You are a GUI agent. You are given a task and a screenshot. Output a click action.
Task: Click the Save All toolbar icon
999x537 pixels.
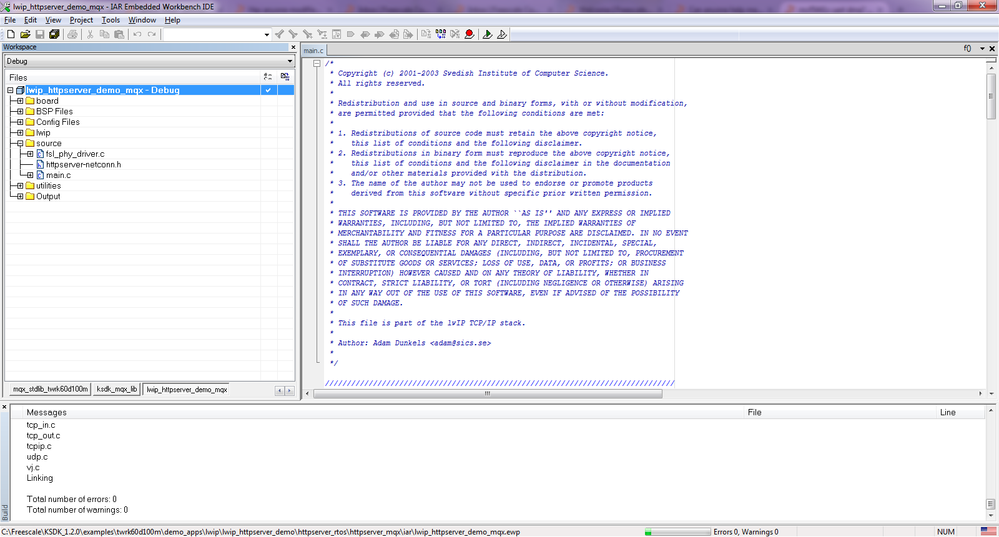[x=54, y=34]
